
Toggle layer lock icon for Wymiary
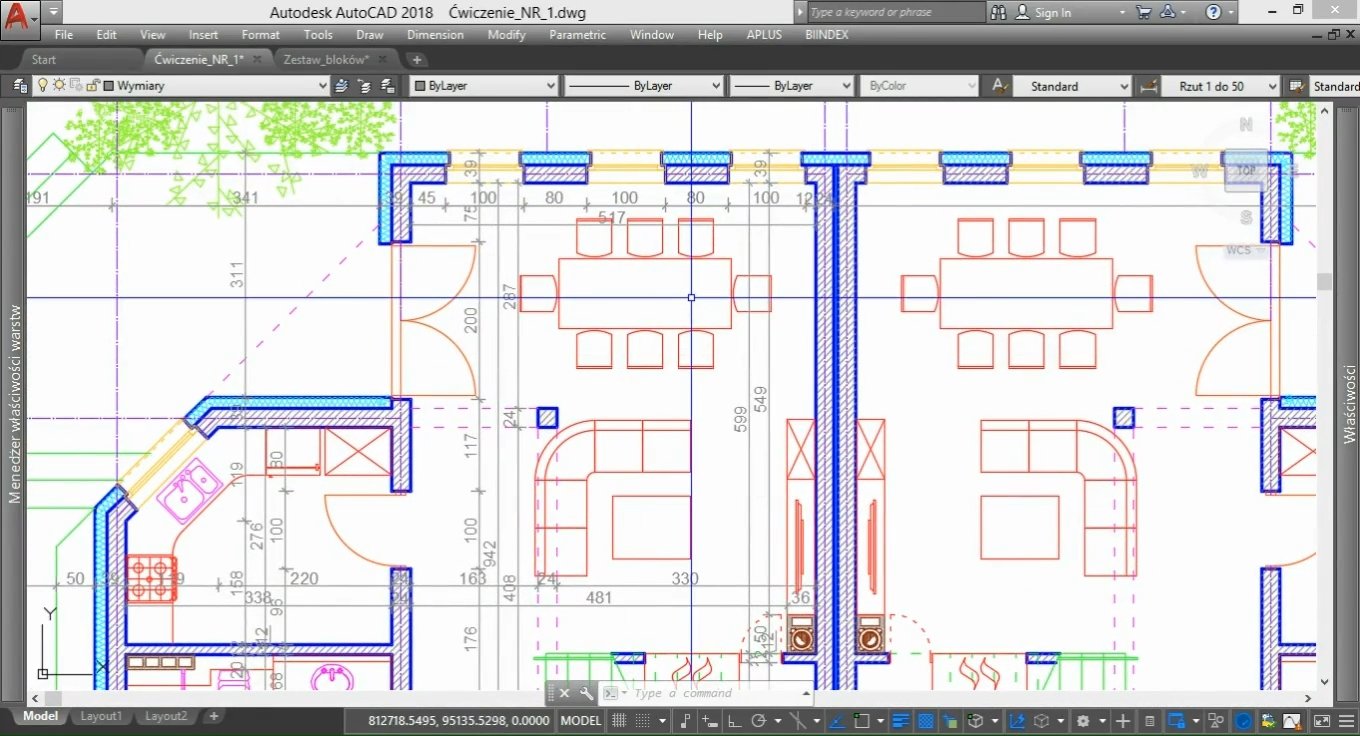92,86
